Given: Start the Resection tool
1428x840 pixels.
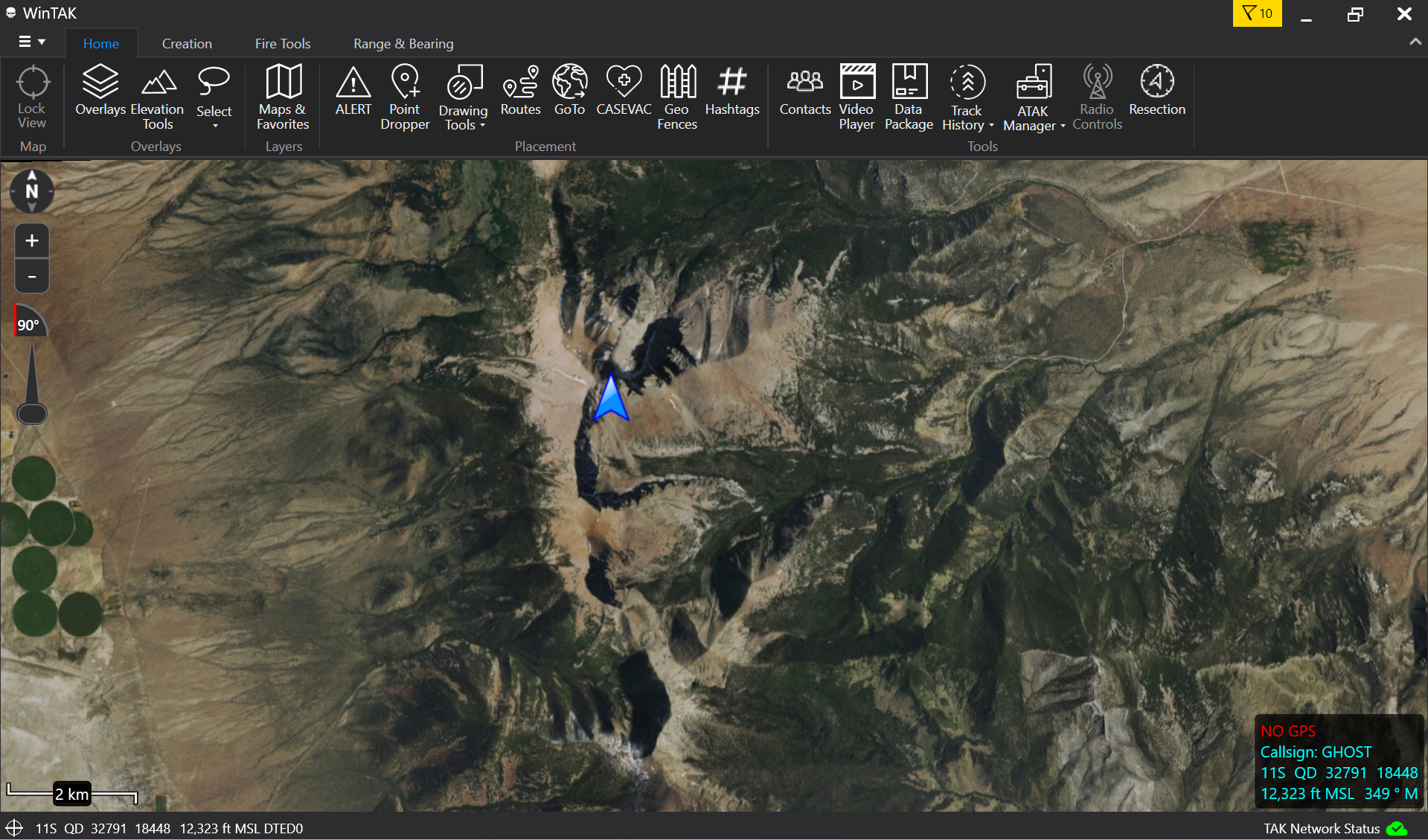Looking at the screenshot, I should (x=1156, y=90).
